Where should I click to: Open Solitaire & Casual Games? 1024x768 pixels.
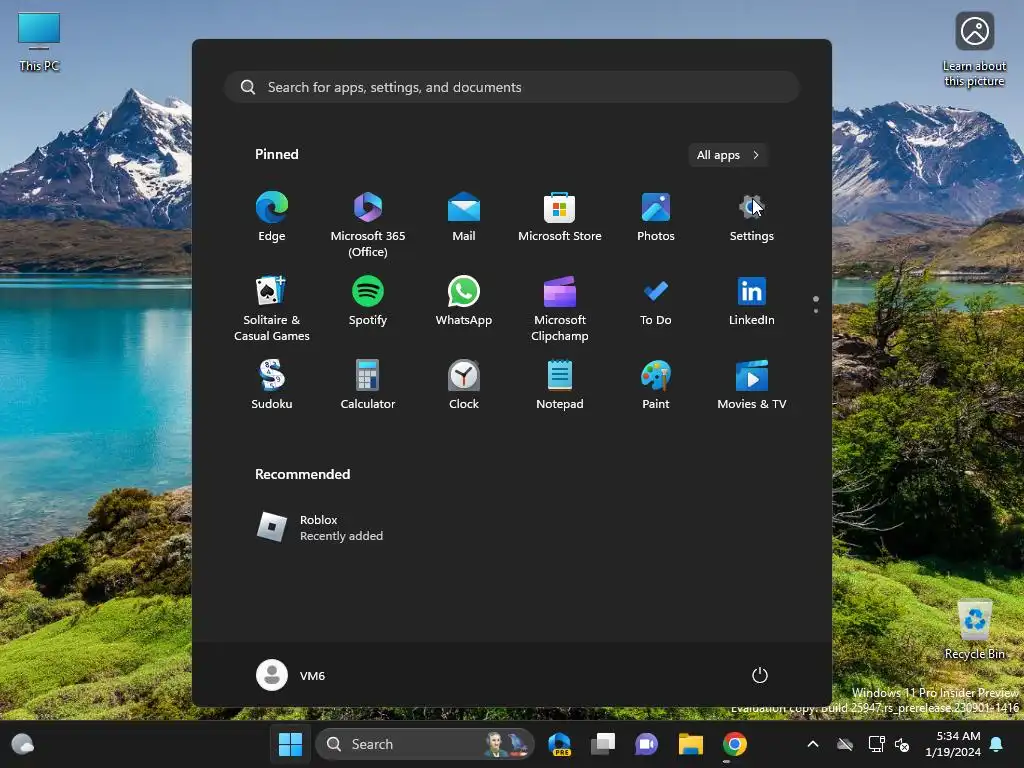[272, 309]
